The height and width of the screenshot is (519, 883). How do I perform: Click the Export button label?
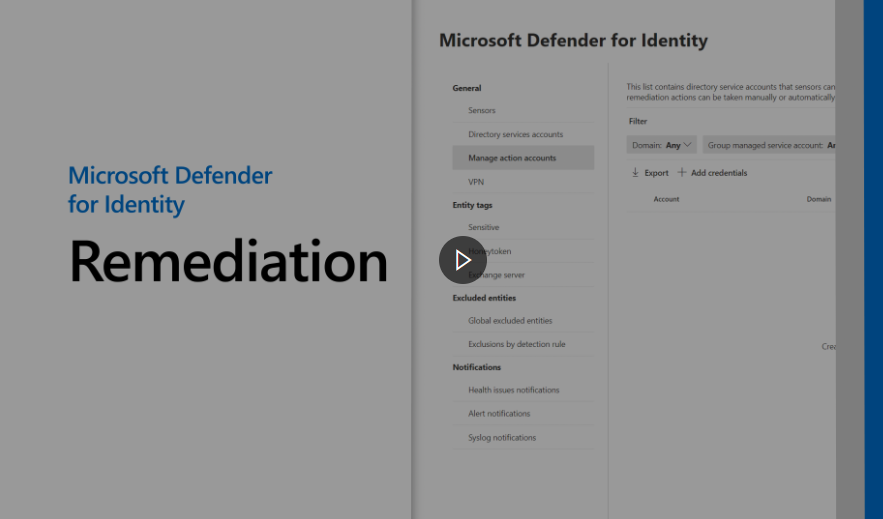click(656, 173)
